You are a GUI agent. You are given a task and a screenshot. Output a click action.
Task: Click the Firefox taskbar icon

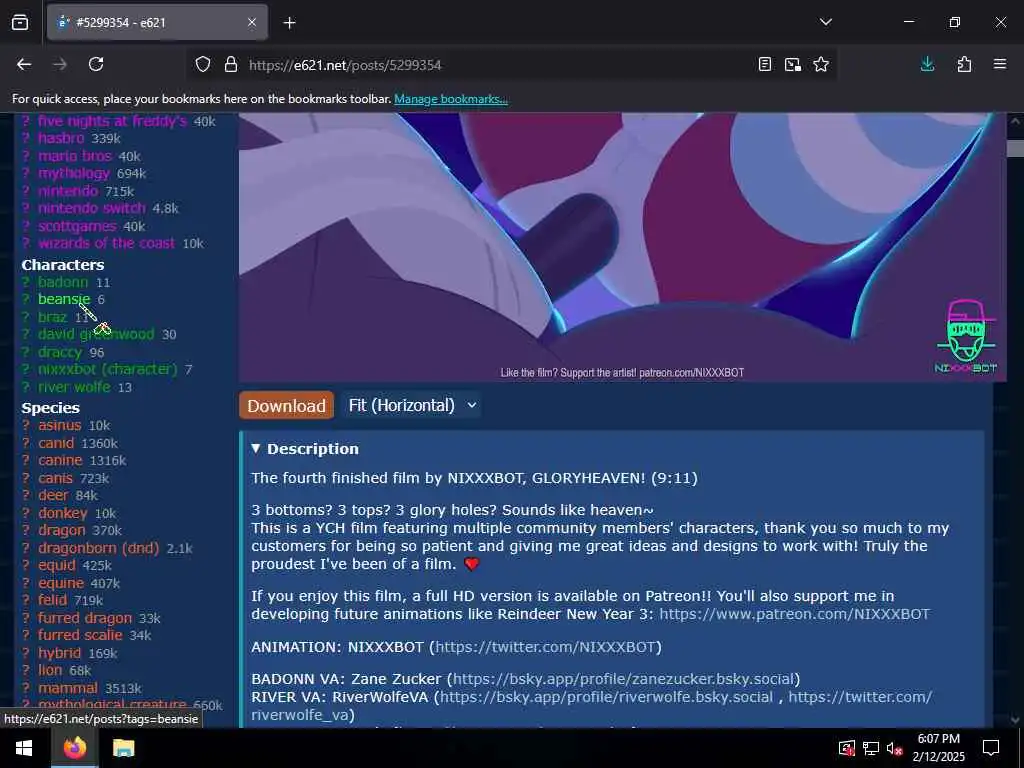click(75, 748)
